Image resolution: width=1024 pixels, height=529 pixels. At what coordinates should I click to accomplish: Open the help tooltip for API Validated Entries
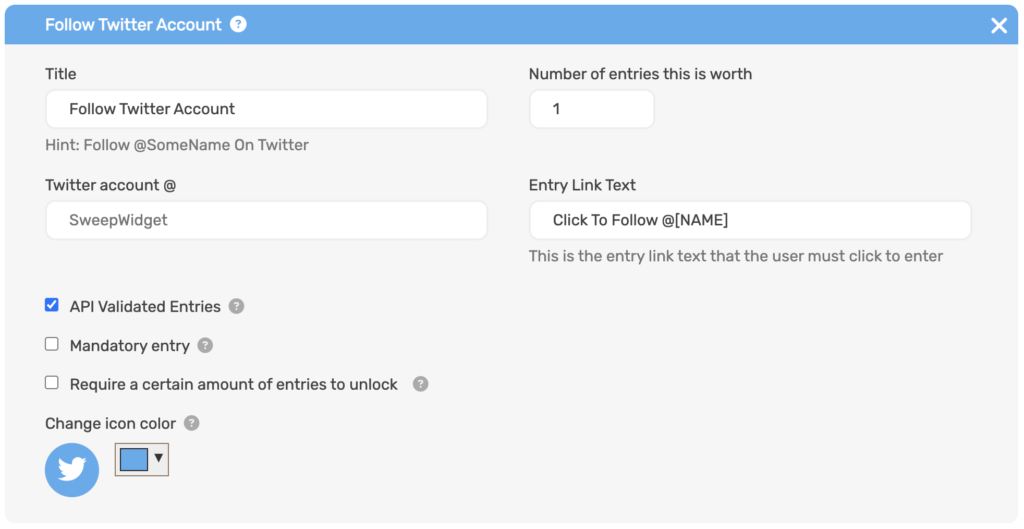[x=236, y=306]
